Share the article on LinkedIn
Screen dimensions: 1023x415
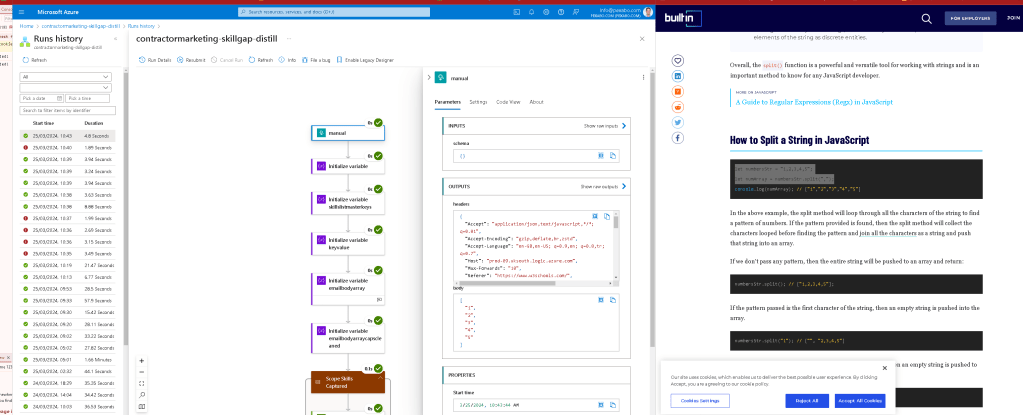tap(679, 76)
